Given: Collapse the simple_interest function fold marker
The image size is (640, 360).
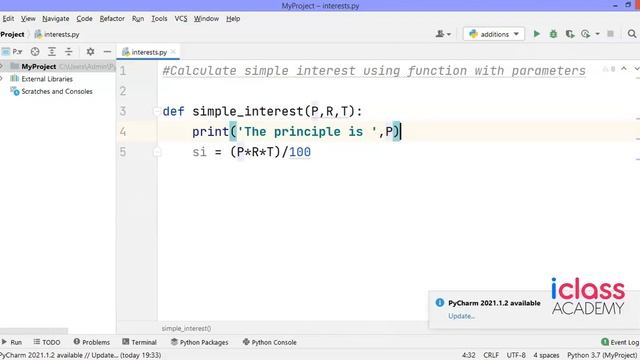Looking at the screenshot, I should pos(157,111).
